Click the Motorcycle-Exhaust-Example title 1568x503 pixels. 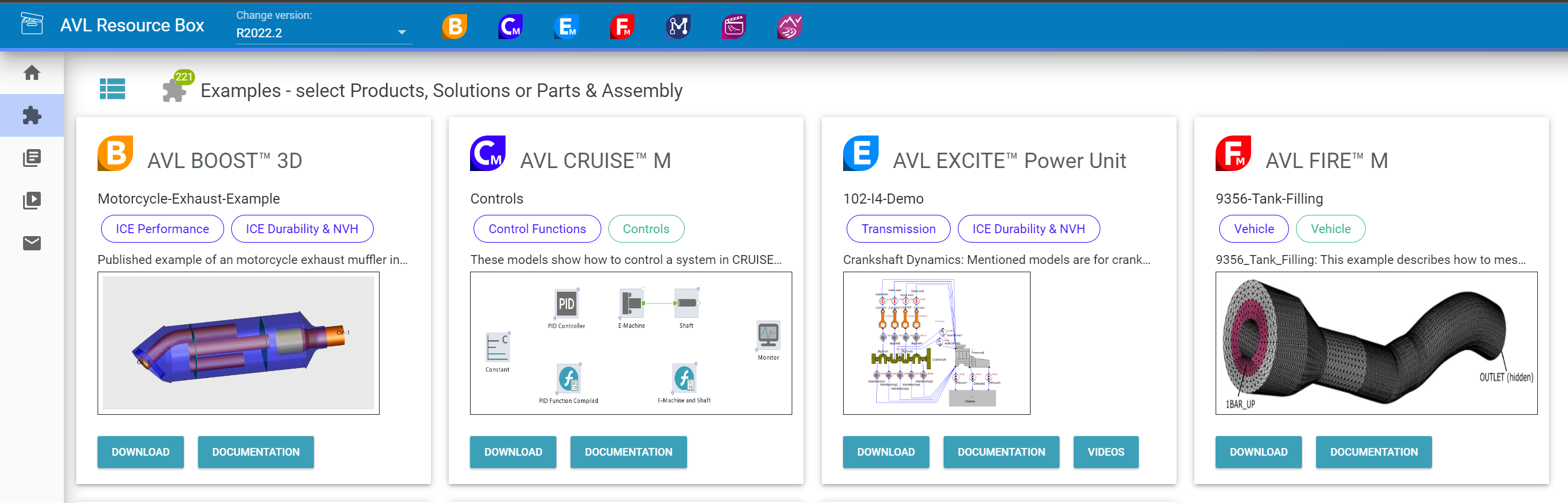189,198
